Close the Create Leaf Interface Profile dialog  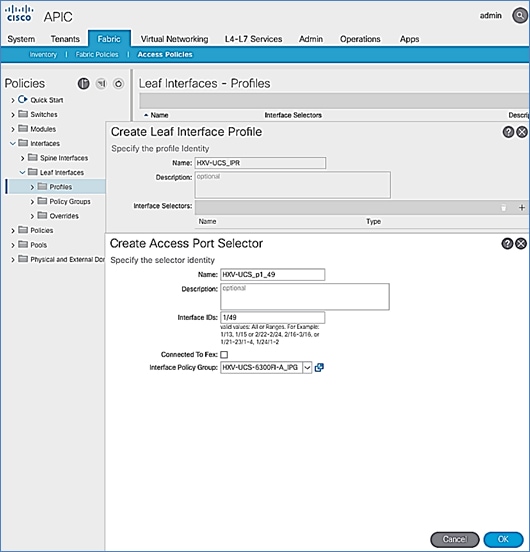[522, 132]
